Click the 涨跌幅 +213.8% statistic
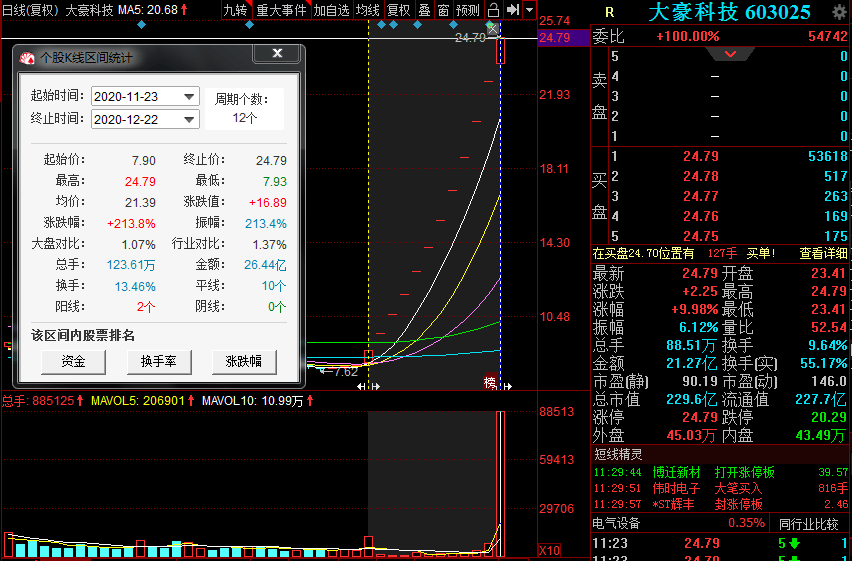 [x=131, y=223]
